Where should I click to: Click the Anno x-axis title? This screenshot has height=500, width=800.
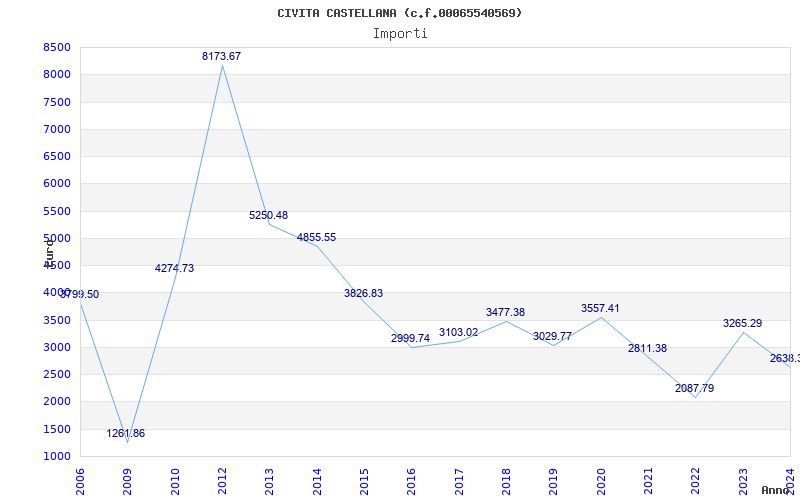[776, 490]
